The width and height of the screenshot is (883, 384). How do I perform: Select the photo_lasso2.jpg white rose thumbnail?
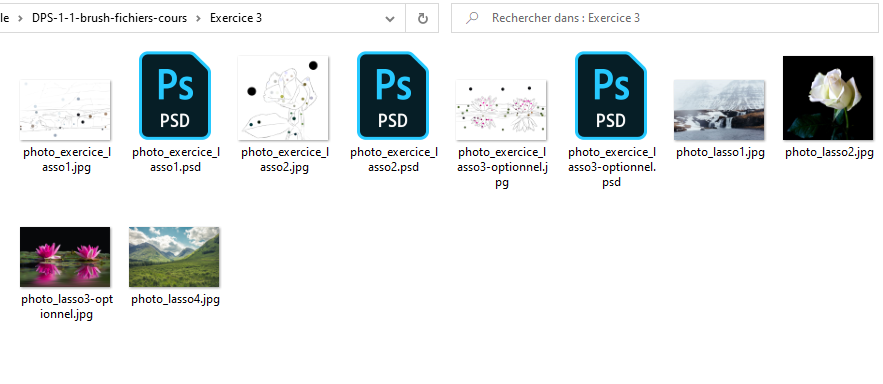[x=828, y=98]
